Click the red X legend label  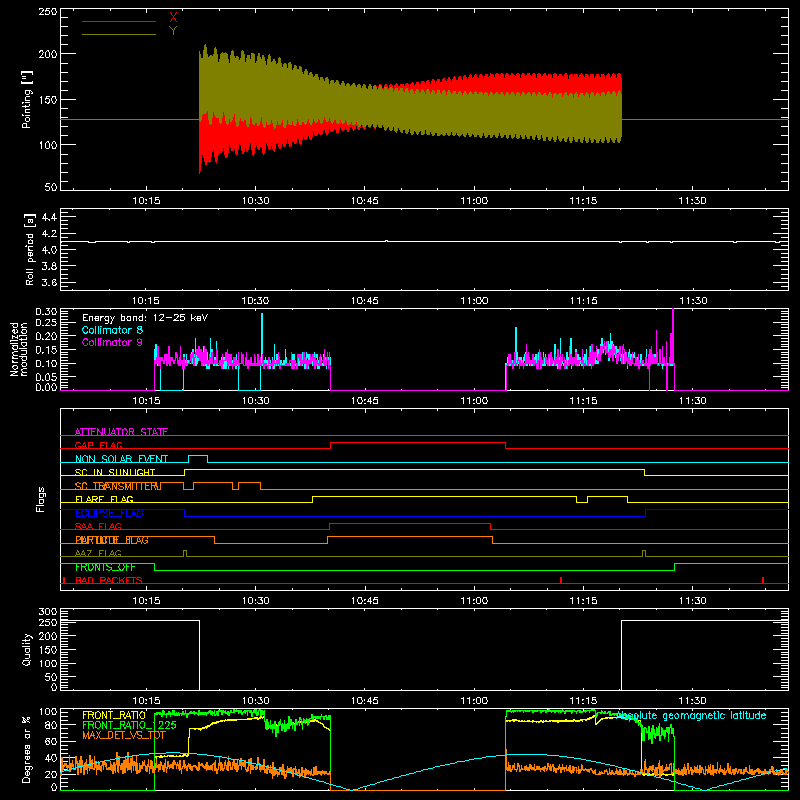click(x=173, y=18)
